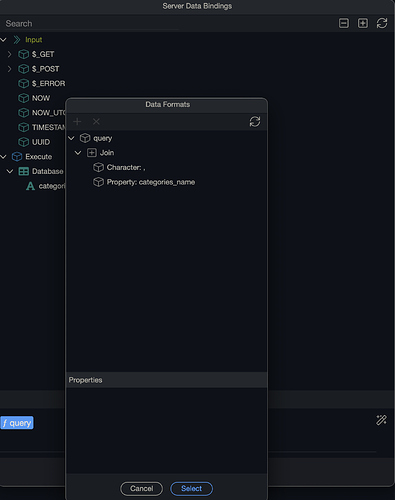Screen dimensions: 395x500
Task: Collapse the Input group chevron
Action: click(4, 40)
